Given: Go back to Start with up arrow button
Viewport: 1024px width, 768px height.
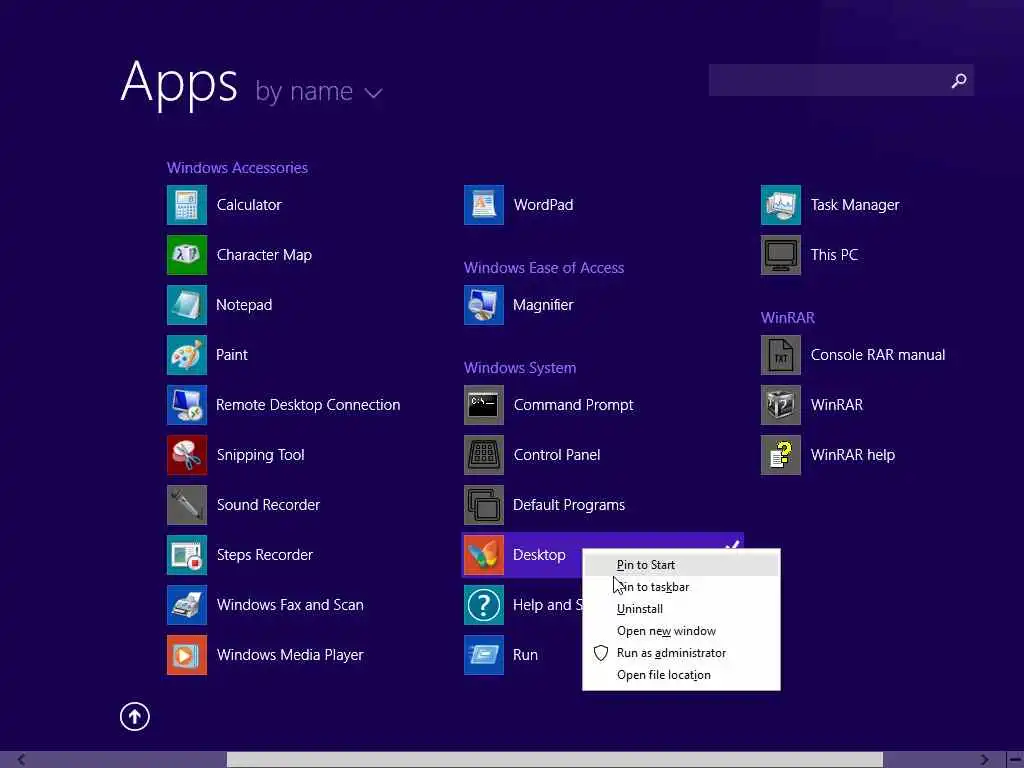Looking at the screenshot, I should tap(135, 716).
